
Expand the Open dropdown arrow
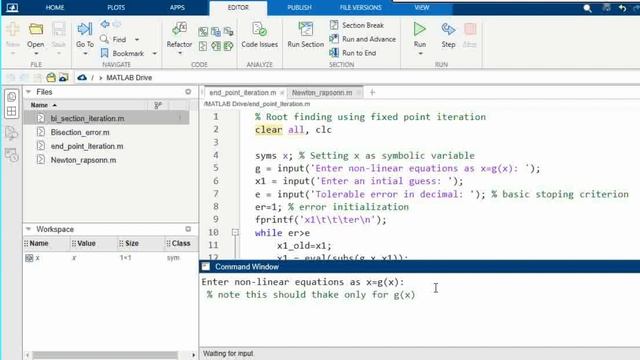point(36,53)
